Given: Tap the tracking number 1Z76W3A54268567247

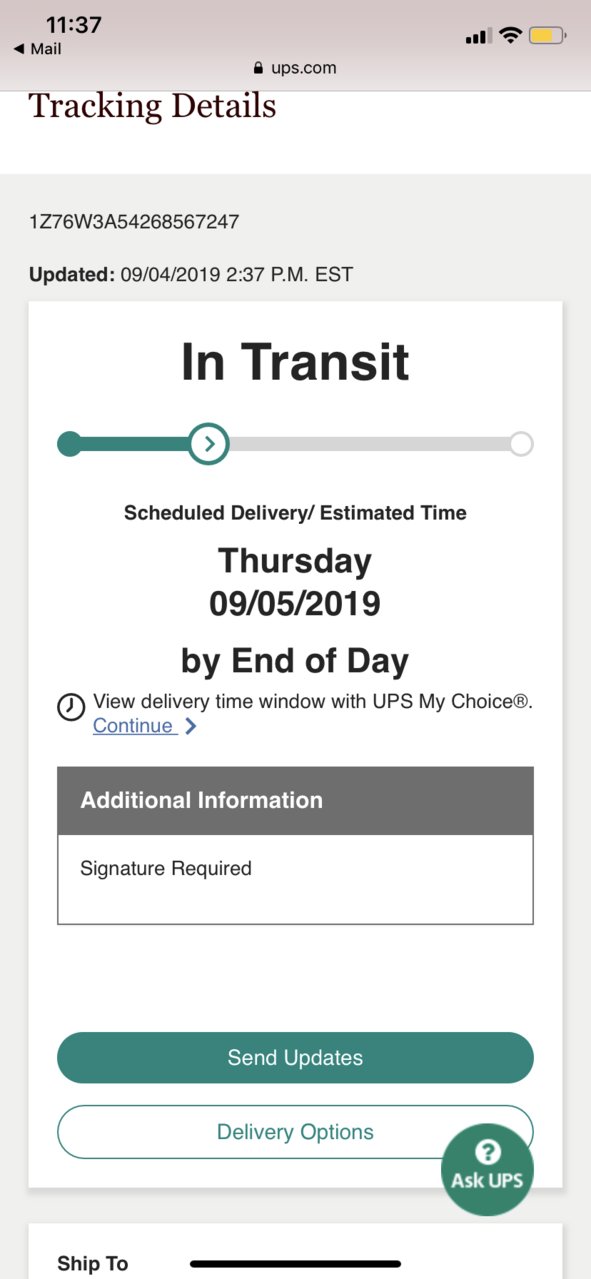Looking at the screenshot, I should (x=134, y=221).
